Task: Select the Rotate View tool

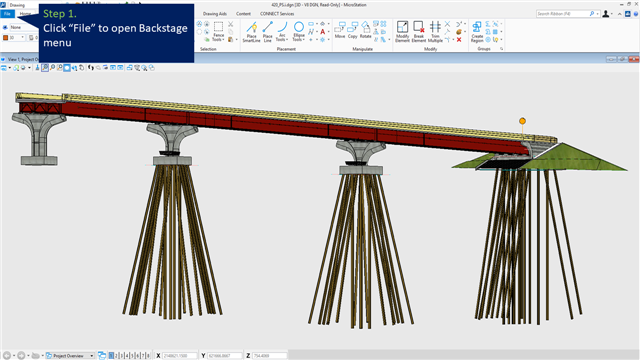Action: coord(74,68)
